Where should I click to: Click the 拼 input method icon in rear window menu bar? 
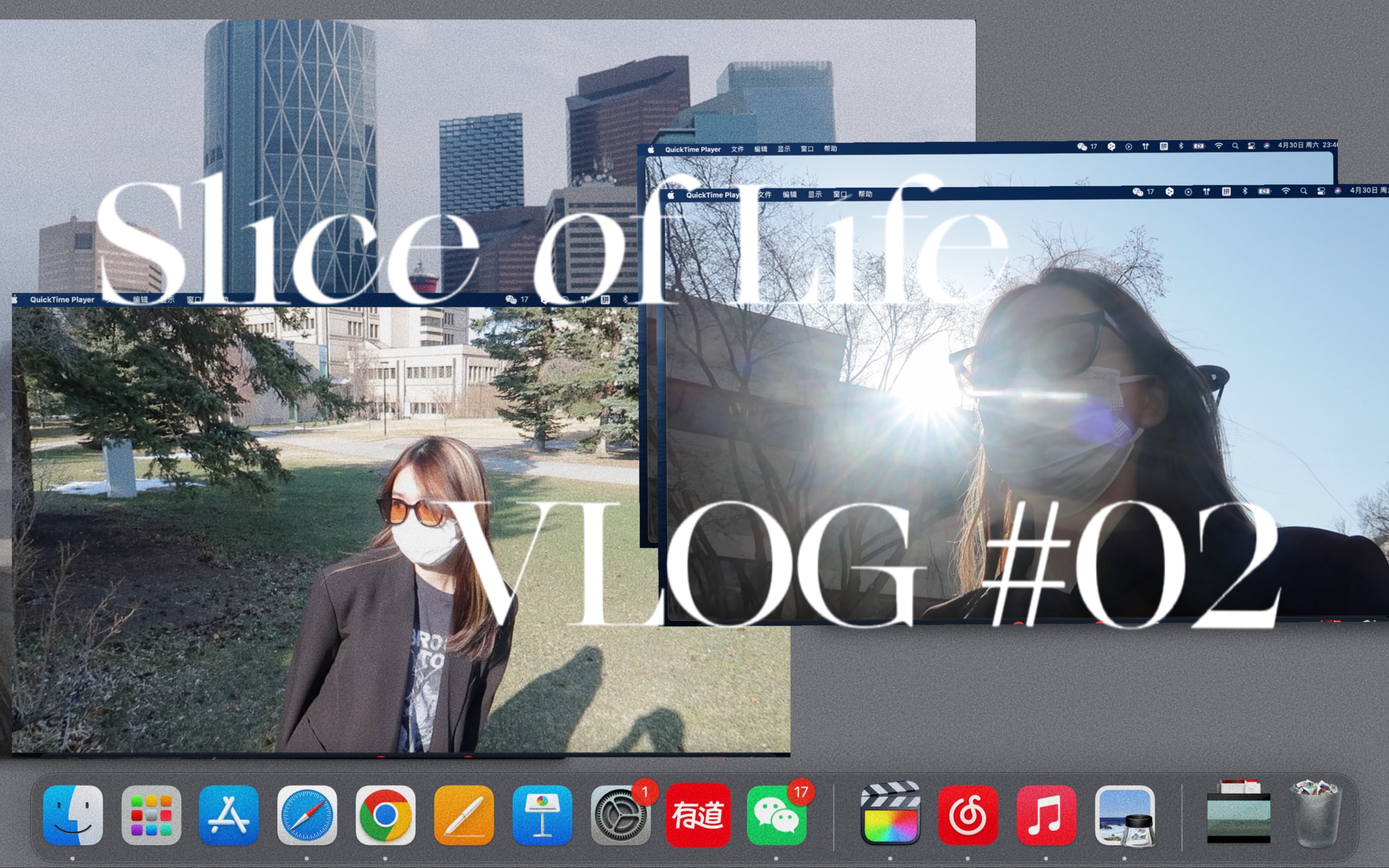click(1163, 147)
